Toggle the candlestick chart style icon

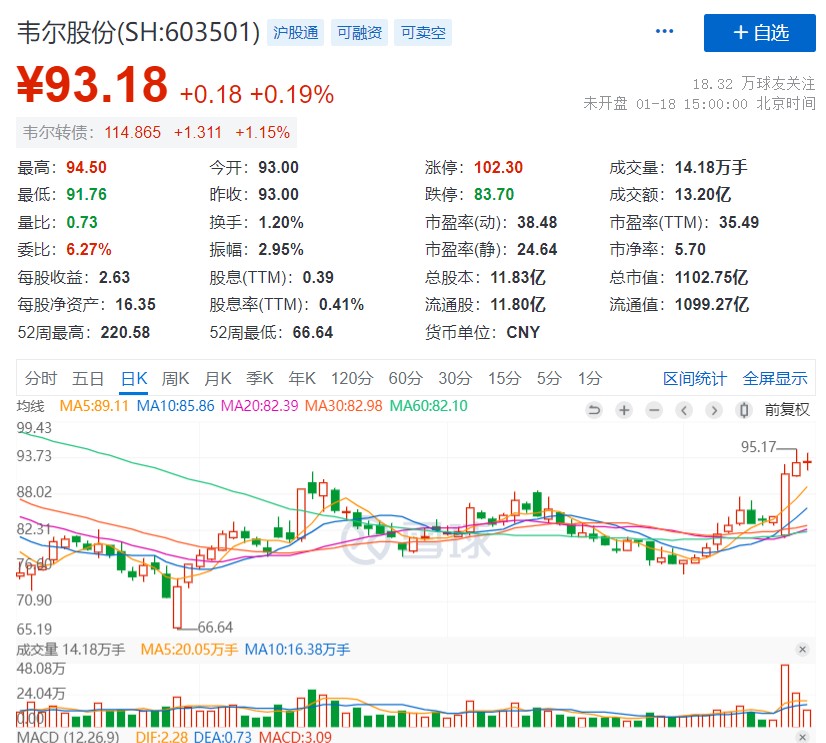click(743, 410)
